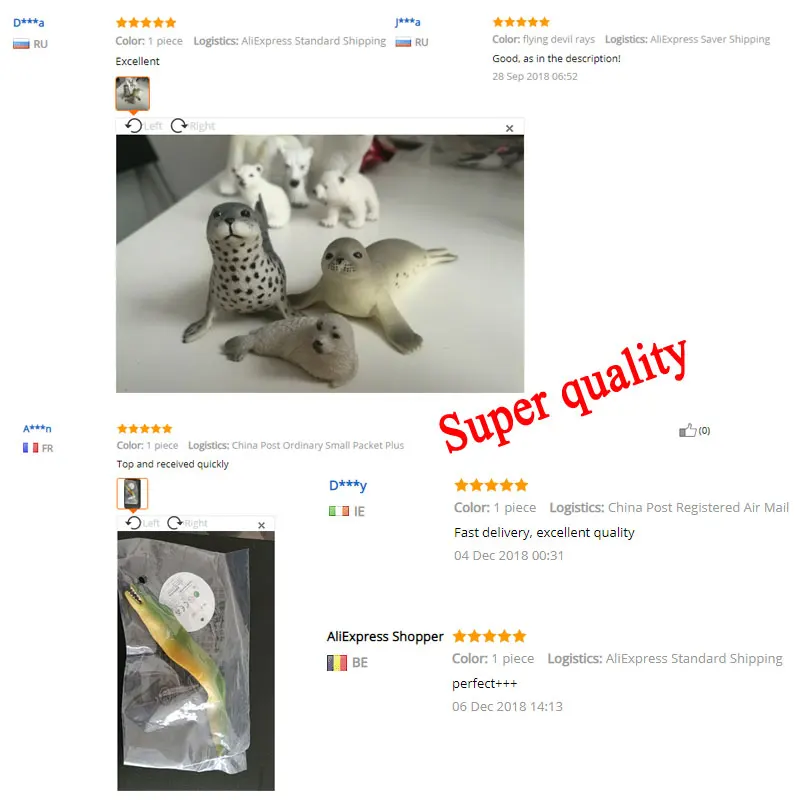Click reviewer name D***a
This screenshot has width=800, height=800.
tap(29, 23)
